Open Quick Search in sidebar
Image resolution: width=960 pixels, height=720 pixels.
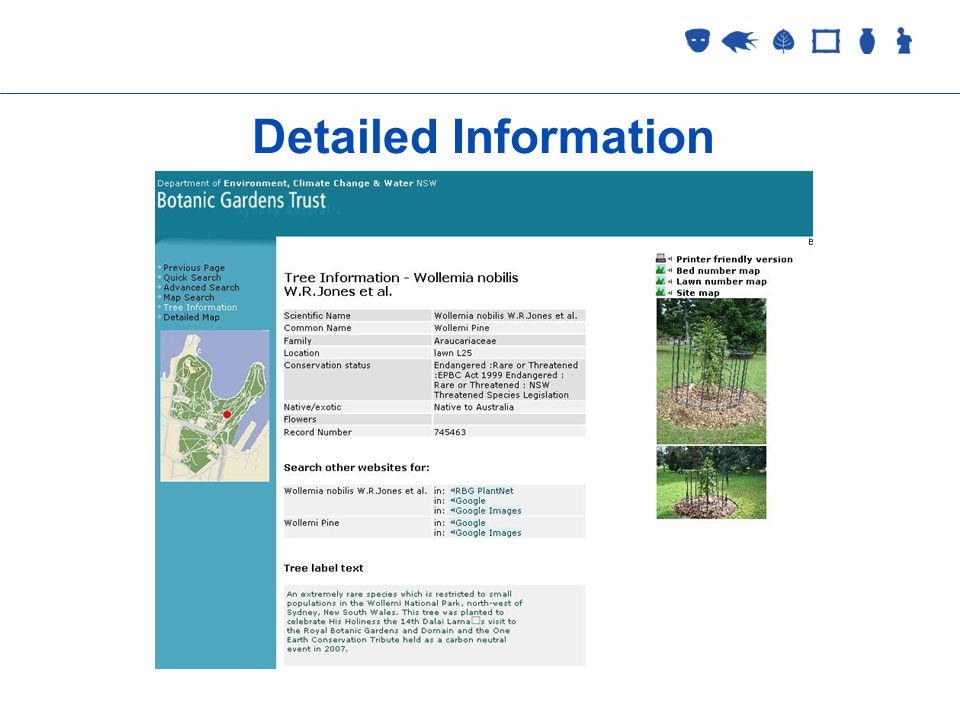[192, 277]
